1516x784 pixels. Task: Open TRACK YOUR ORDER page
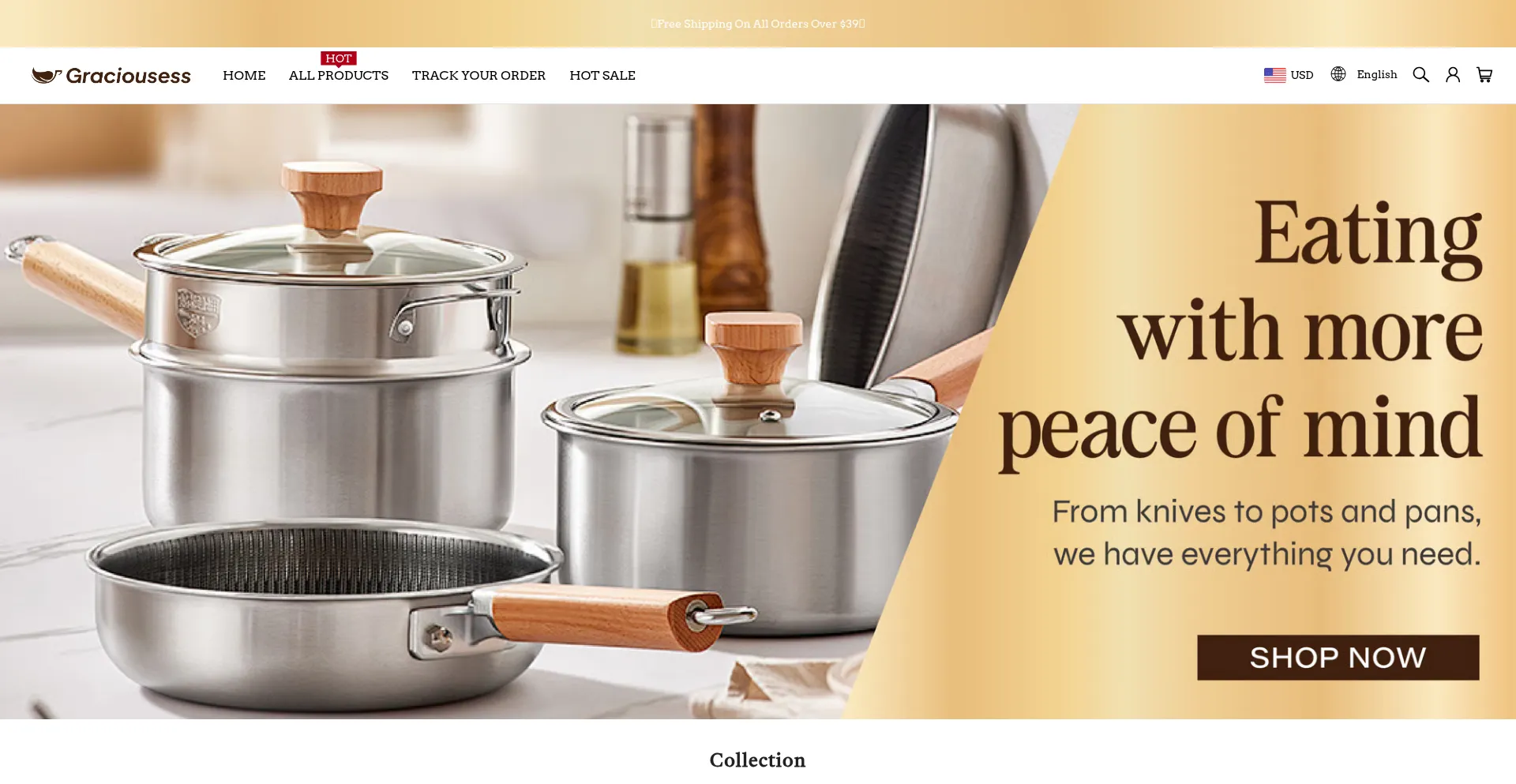[478, 76]
